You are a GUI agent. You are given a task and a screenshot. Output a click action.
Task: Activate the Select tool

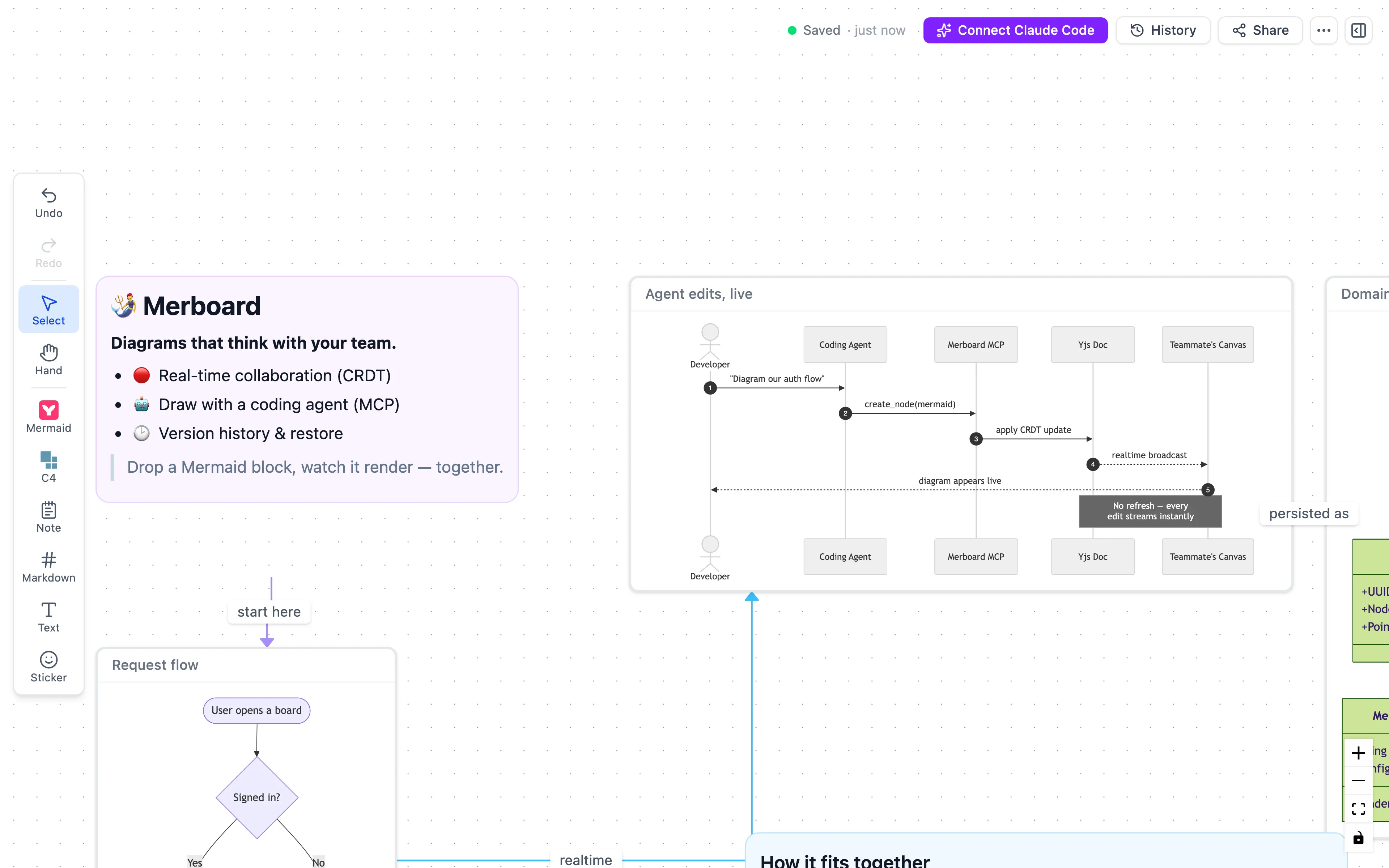[49, 310]
